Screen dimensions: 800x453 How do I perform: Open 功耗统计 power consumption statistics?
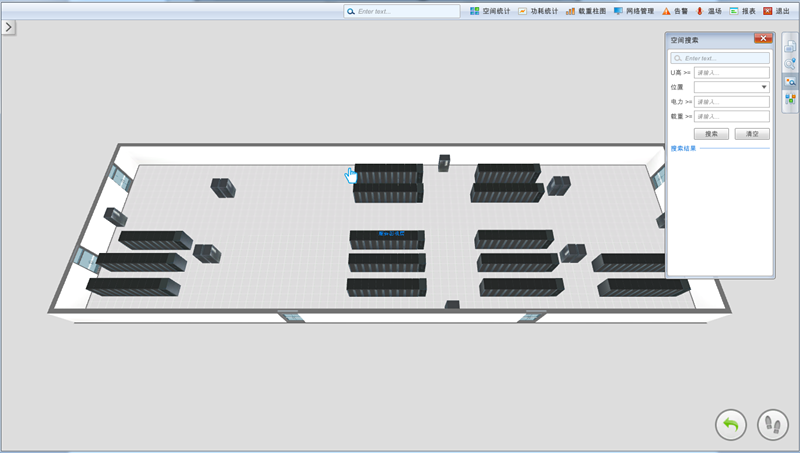click(x=538, y=11)
